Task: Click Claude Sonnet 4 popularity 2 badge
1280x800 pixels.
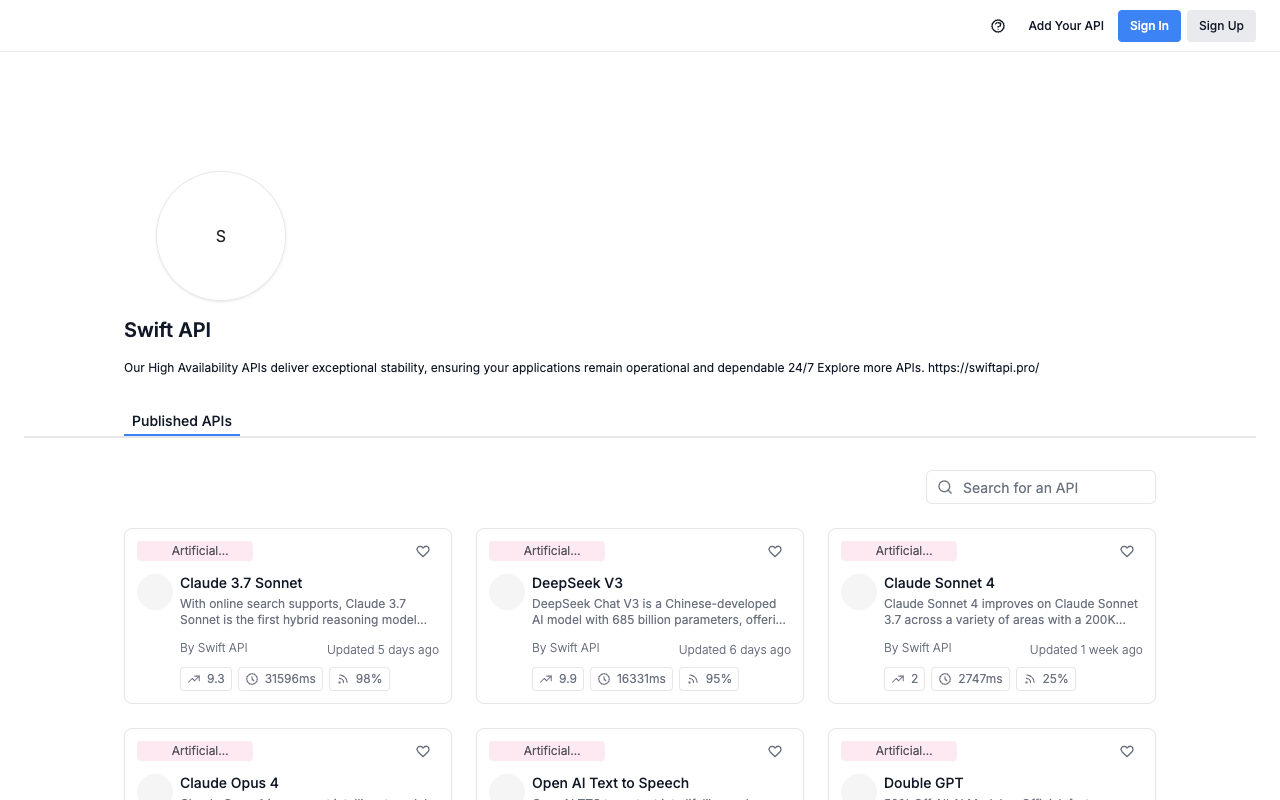Action: (904, 679)
